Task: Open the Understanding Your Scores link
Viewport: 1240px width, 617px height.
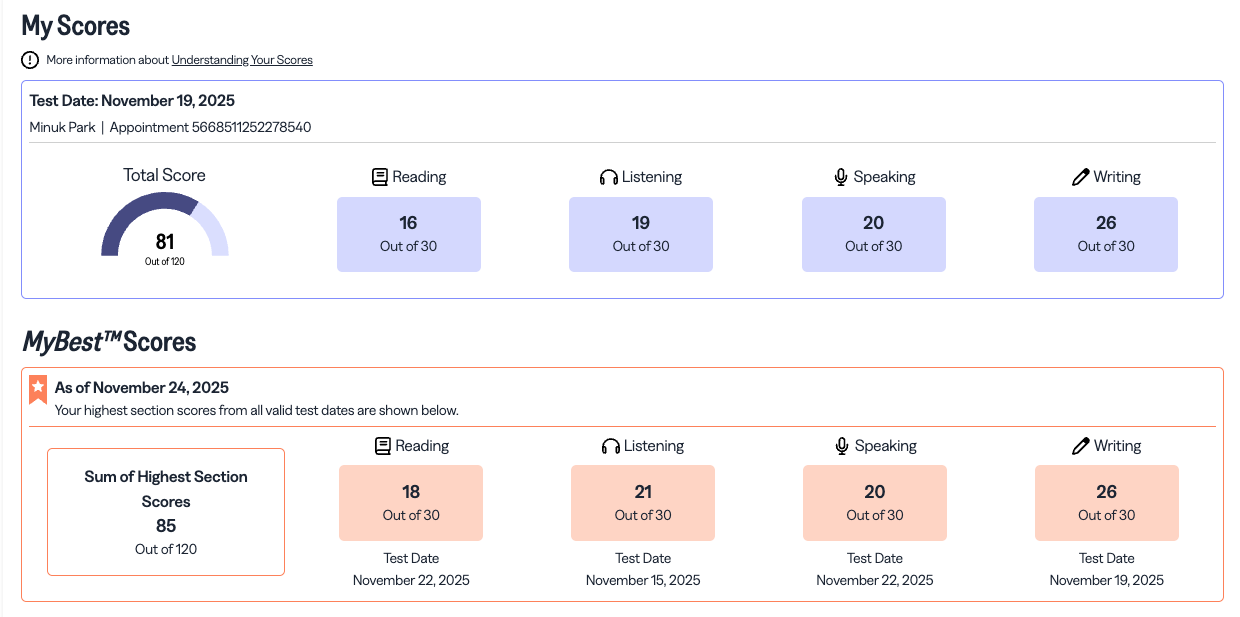Action: click(x=242, y=60)
